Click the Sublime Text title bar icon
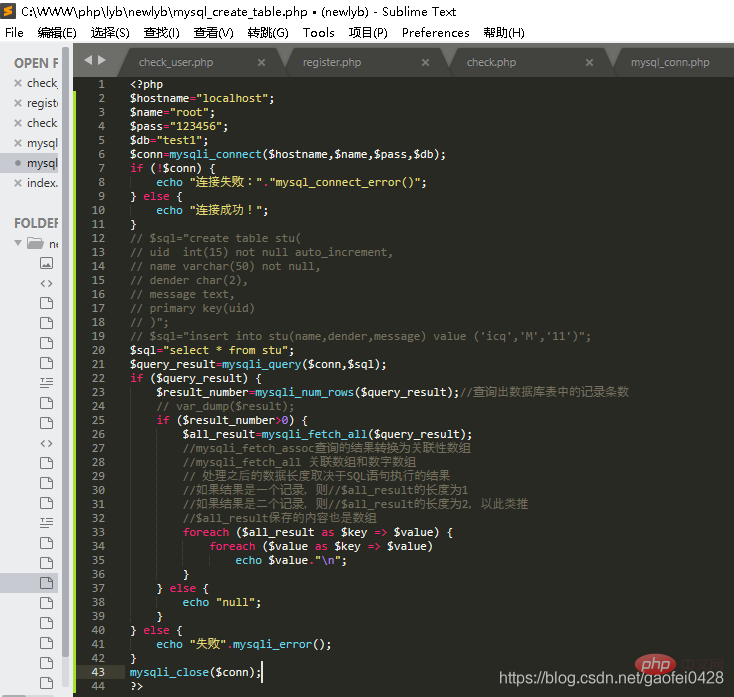This screenshot has width=734, height=697. pyautogui.click(x=8, y=11)
